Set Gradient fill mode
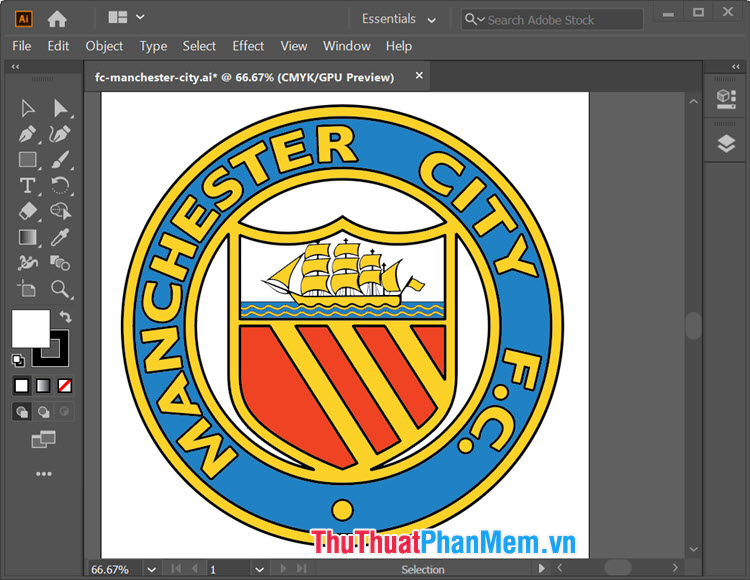The width and height of the screenshot is (750, 580). (43, 386)
